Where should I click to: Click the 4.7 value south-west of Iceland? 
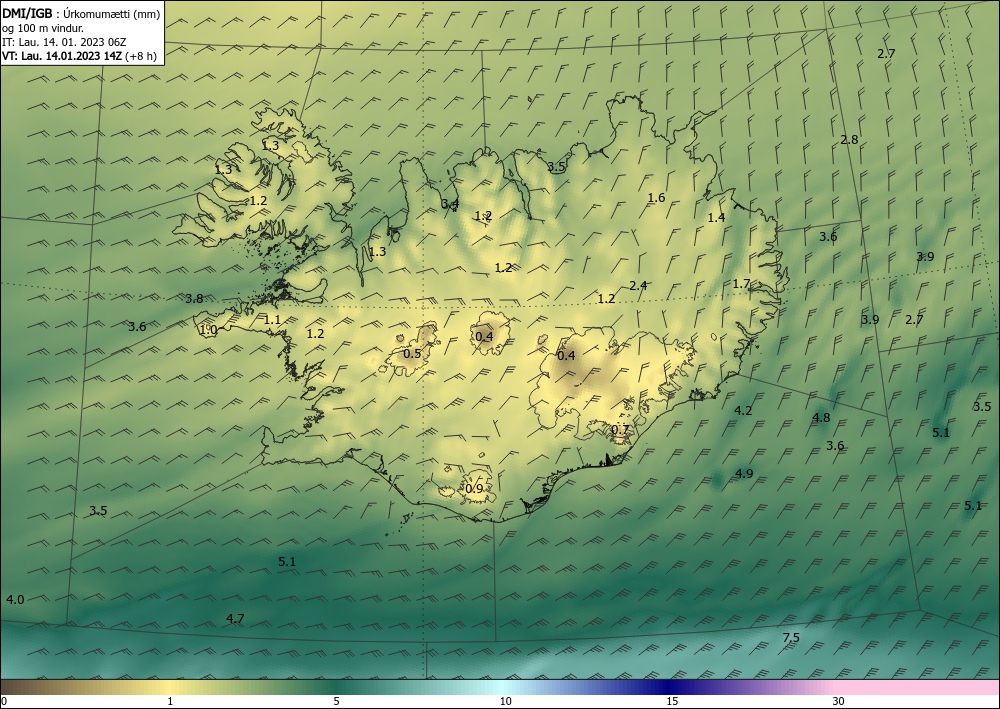235,618
